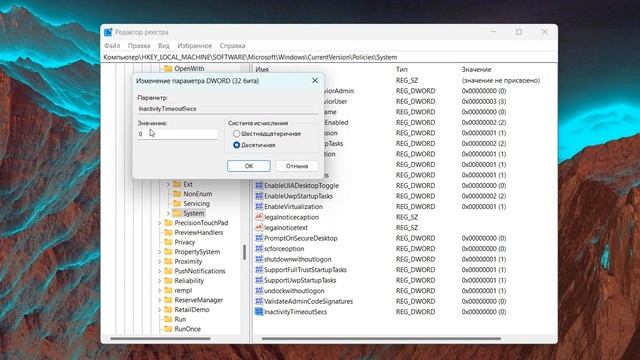This screenshot has height=360, width=640.
Task: Select the NonEnum folder icon
Action: pyautogui.click(x=177, y=194)
